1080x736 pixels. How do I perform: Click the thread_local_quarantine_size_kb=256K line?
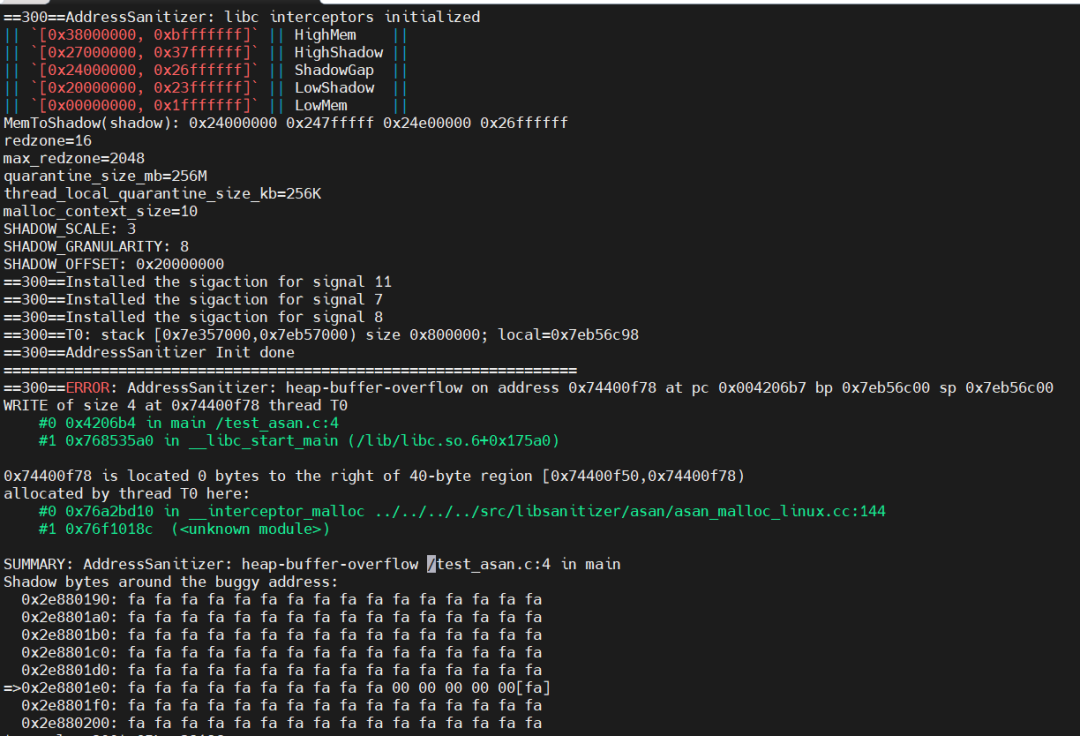pos(163,193)
